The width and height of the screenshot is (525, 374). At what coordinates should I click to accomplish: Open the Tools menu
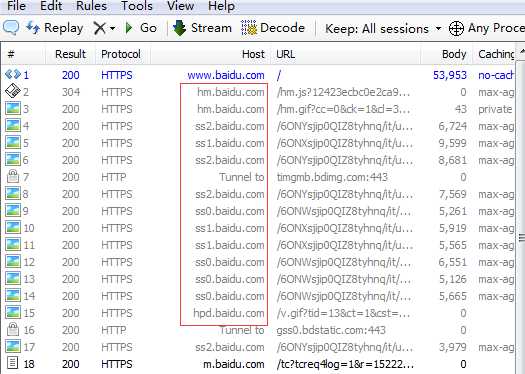click(137, 6)
